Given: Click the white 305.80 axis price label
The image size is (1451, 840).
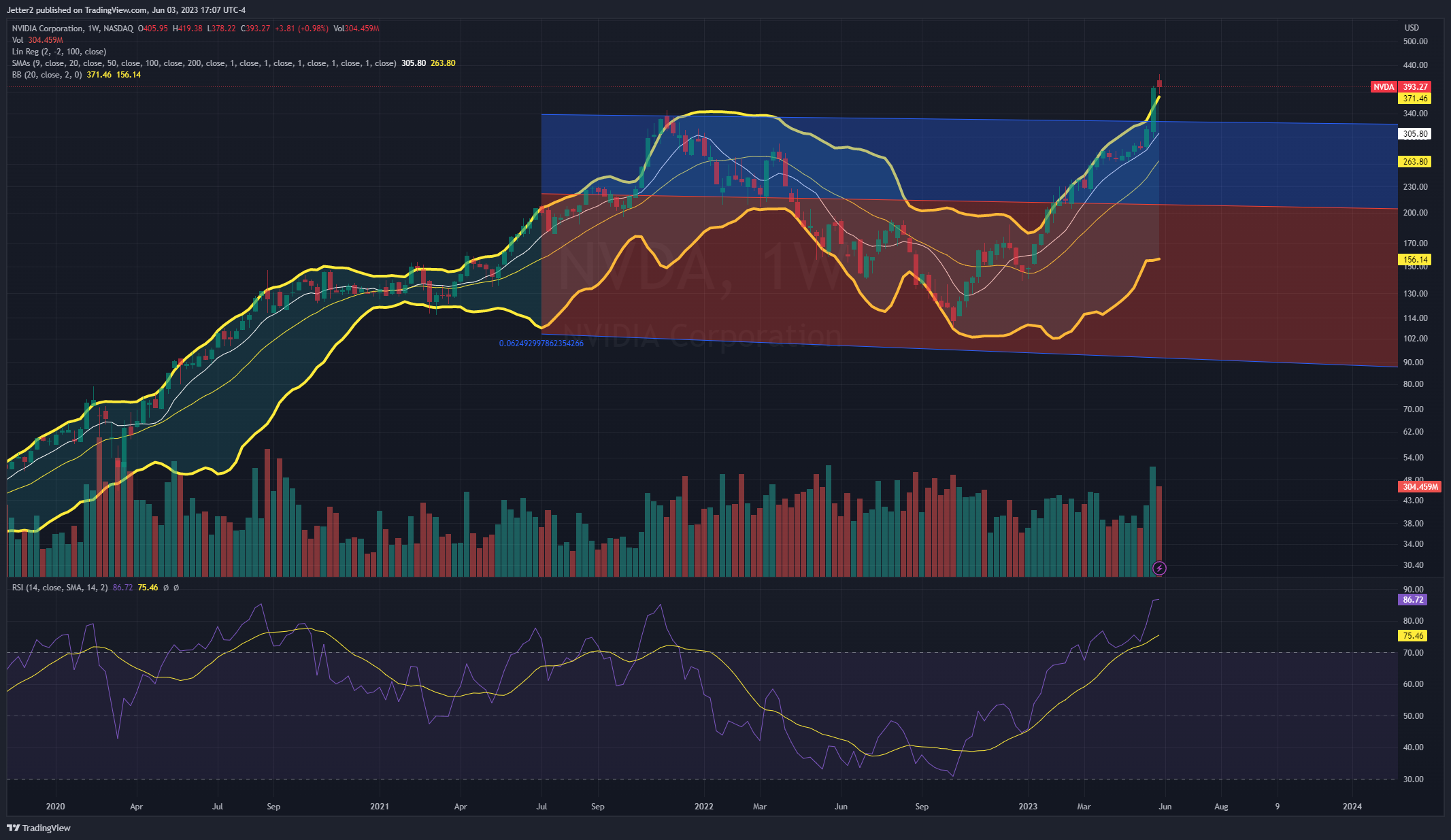Looking at the screenshot, I should click(x=1415, y=134).
